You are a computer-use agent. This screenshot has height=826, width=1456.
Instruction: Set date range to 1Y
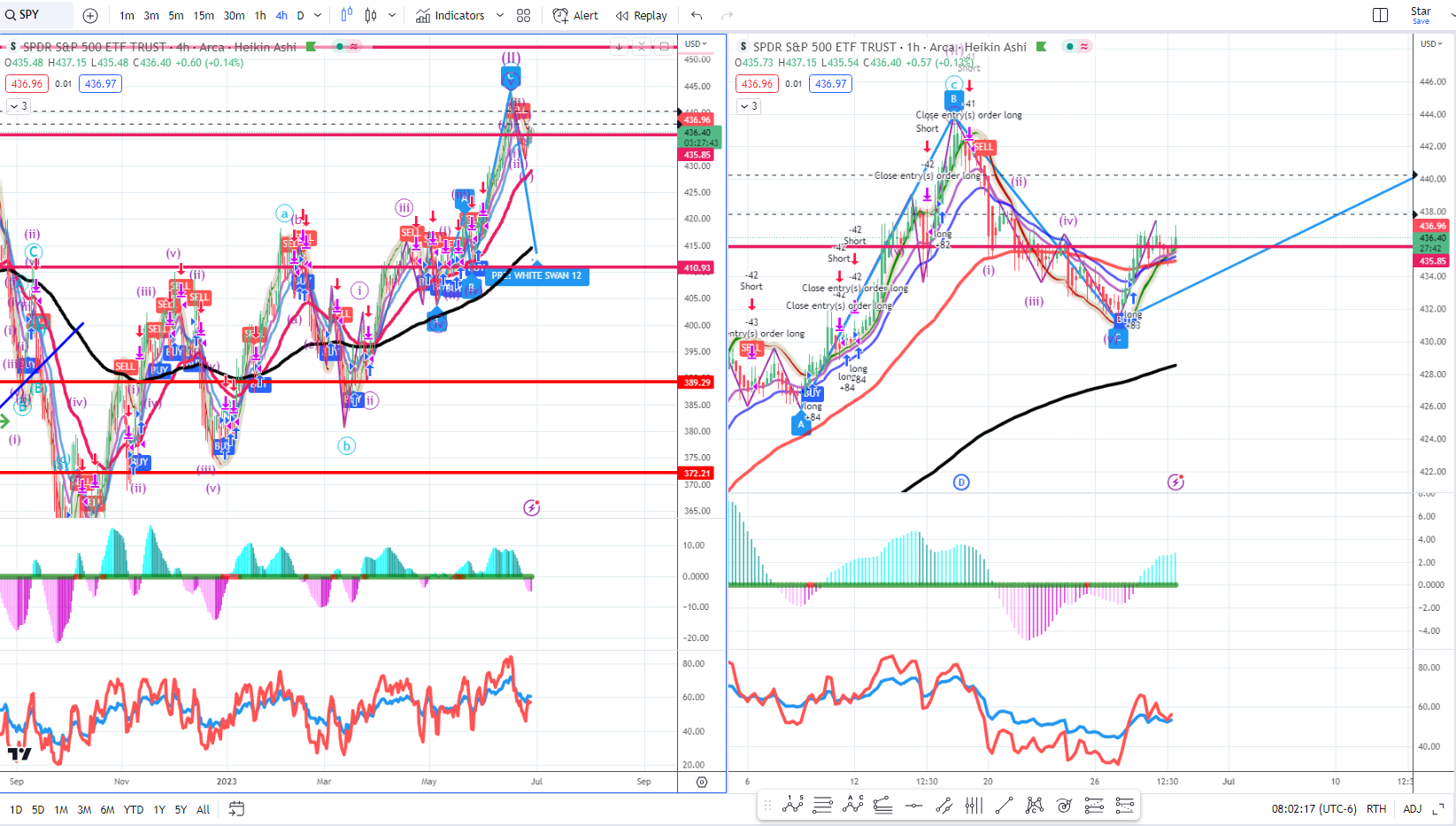coord(159,809)
